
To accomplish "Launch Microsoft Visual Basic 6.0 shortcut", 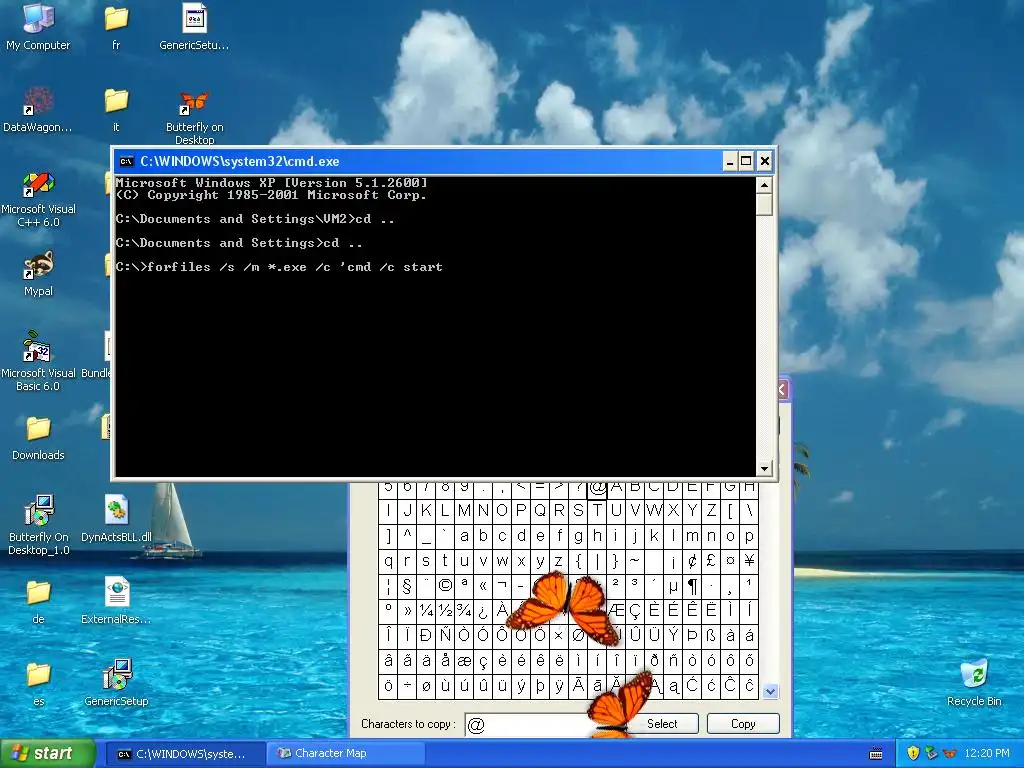I will 38,362.
